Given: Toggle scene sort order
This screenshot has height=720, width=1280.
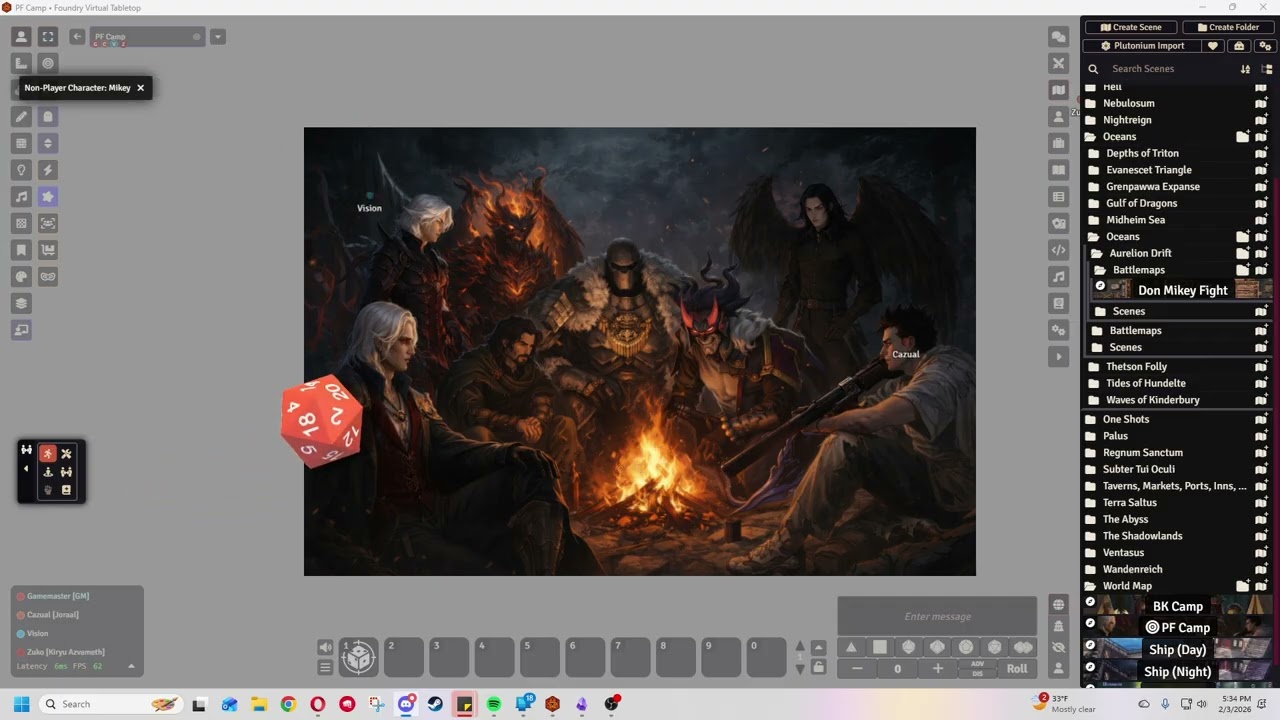Looking at the screenshot, I should click(1245, 69).
